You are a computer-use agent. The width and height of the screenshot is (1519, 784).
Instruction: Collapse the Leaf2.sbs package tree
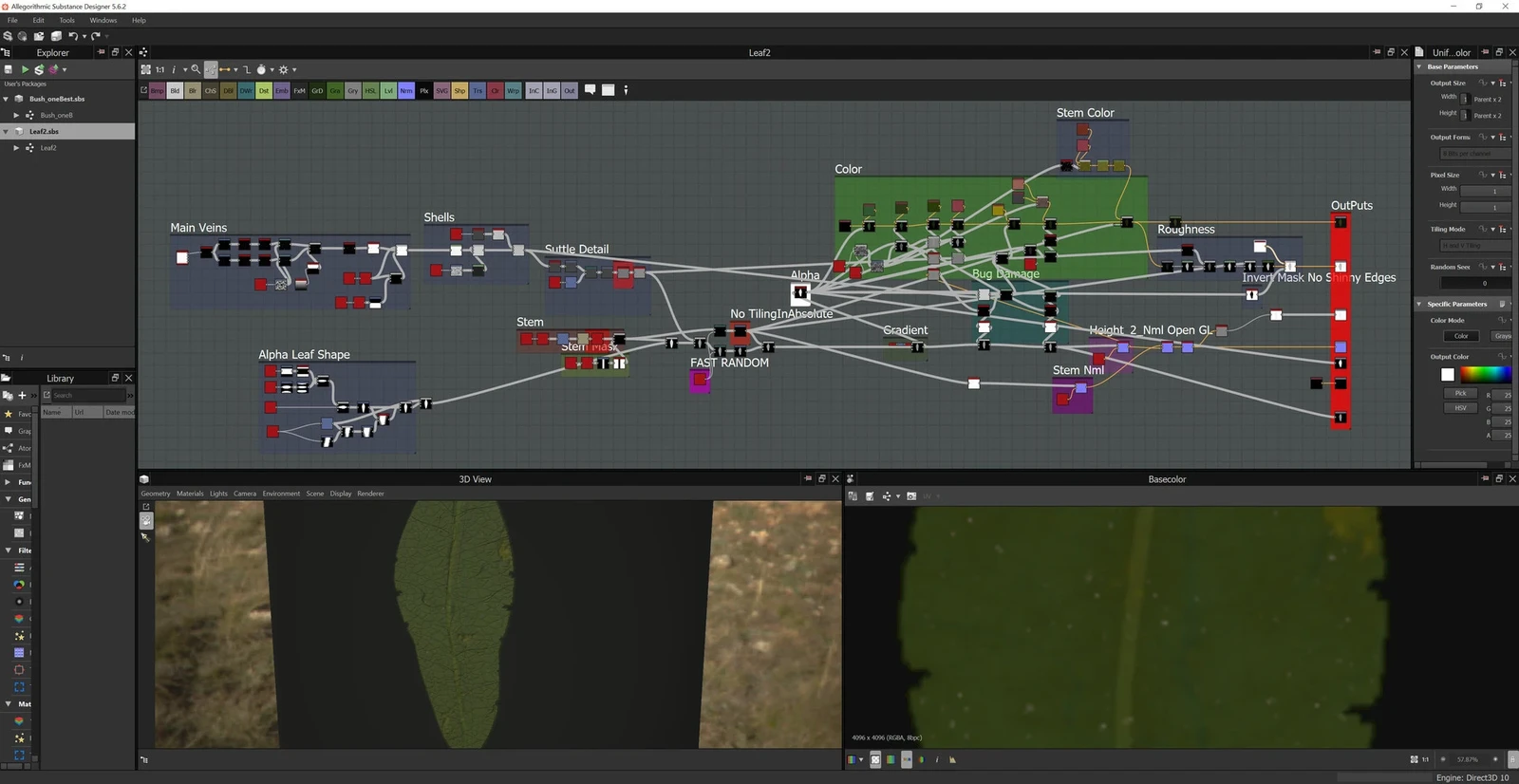pyautogui.click(x=7, y=131)
